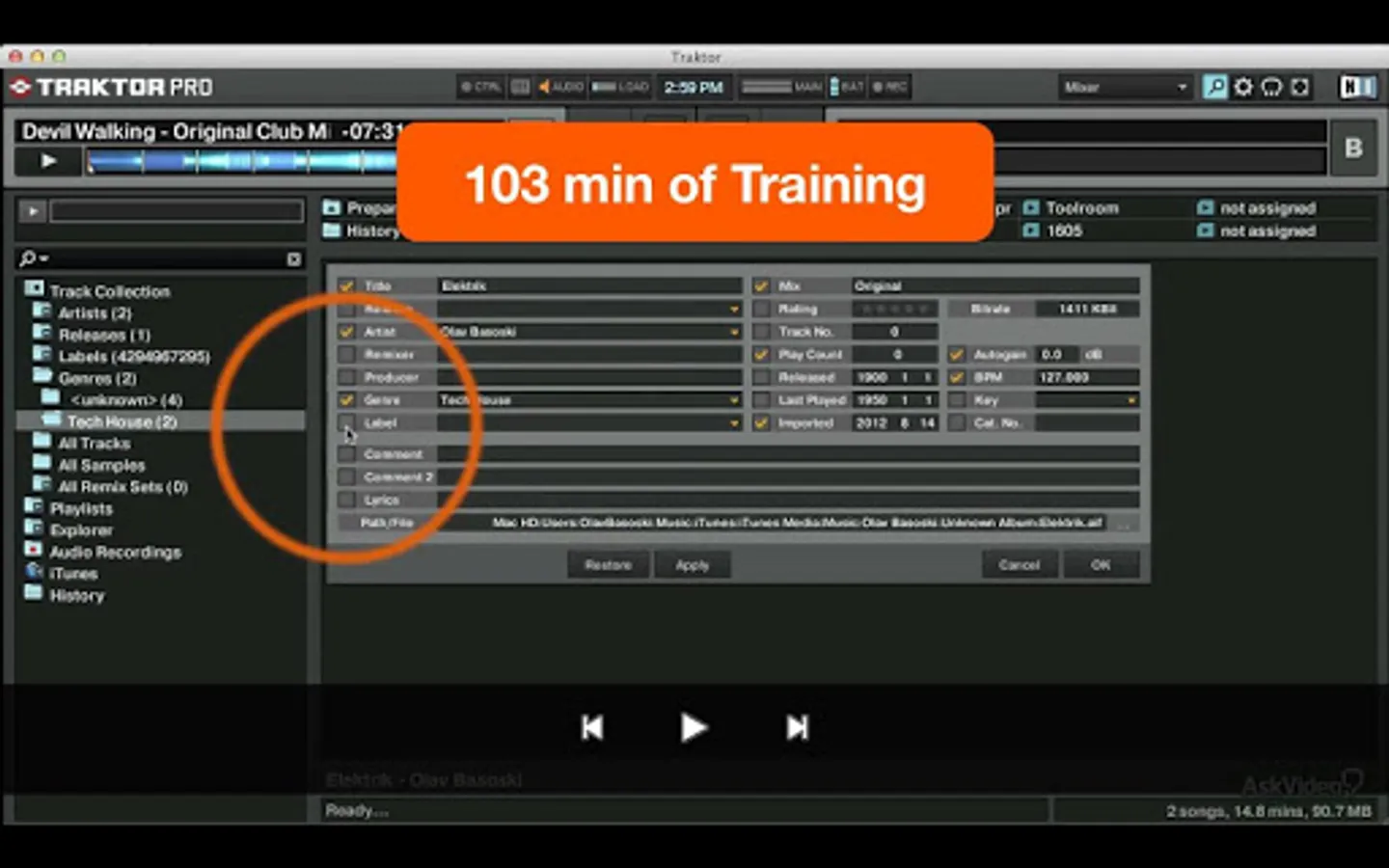The height and width of the screenshot is (868, 1389).
Task: Uncheck the Mix checkbox
Action: pyautogui.click(x=761, y=285)
